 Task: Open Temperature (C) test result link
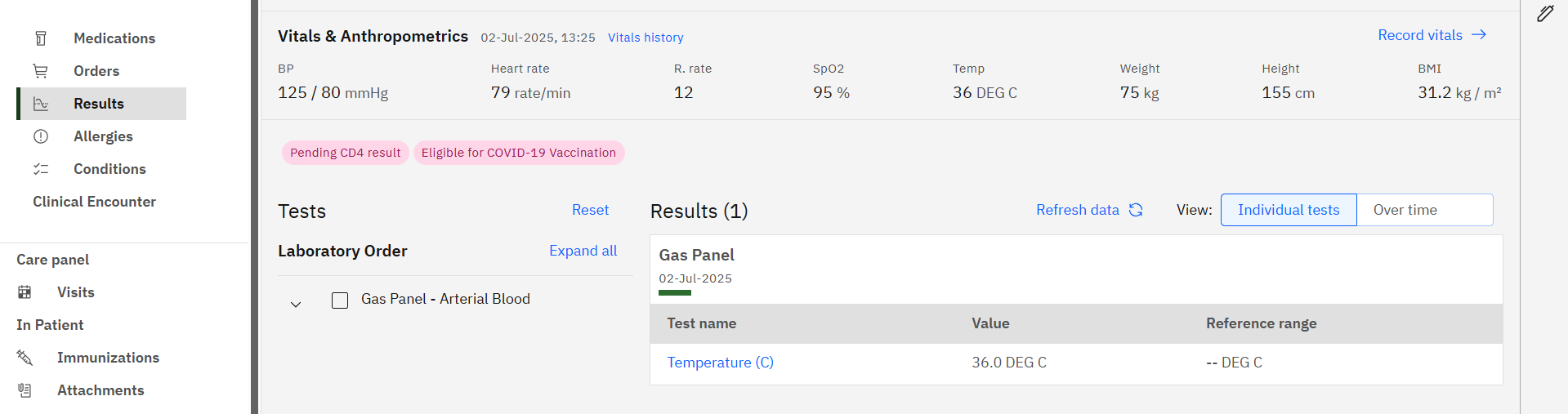(x=720, y=363)
